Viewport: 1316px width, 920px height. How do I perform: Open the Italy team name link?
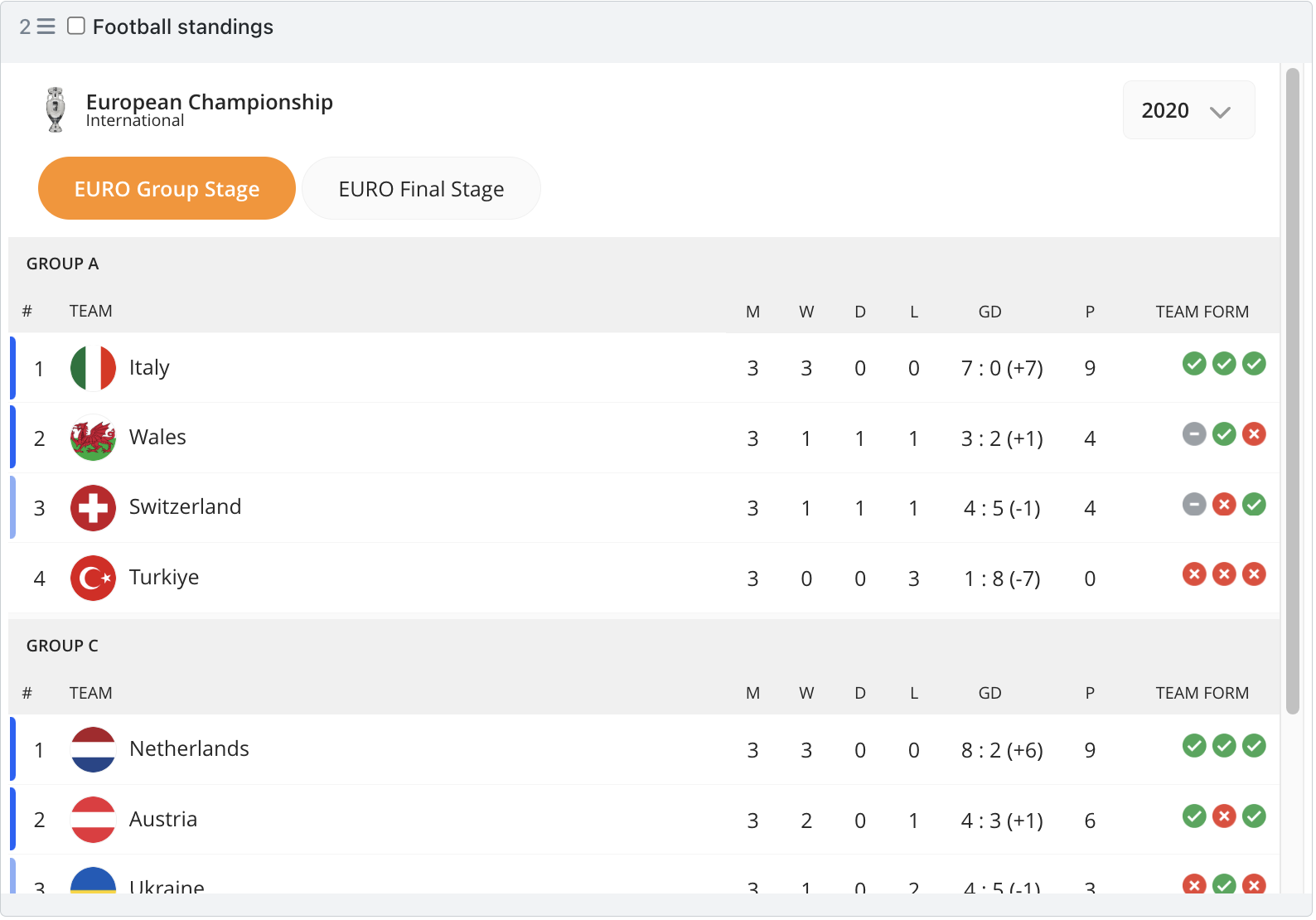pos(149,368)
